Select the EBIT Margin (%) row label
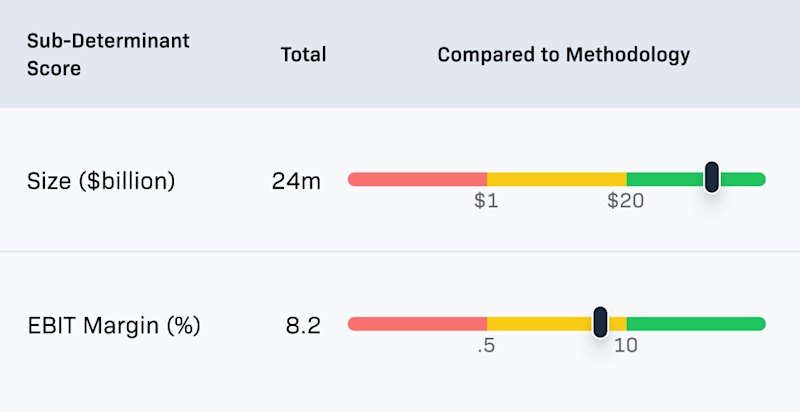Image resolution: width=800 pixels, height=412 pixels. pyautogui.click(x=113, y=326)
